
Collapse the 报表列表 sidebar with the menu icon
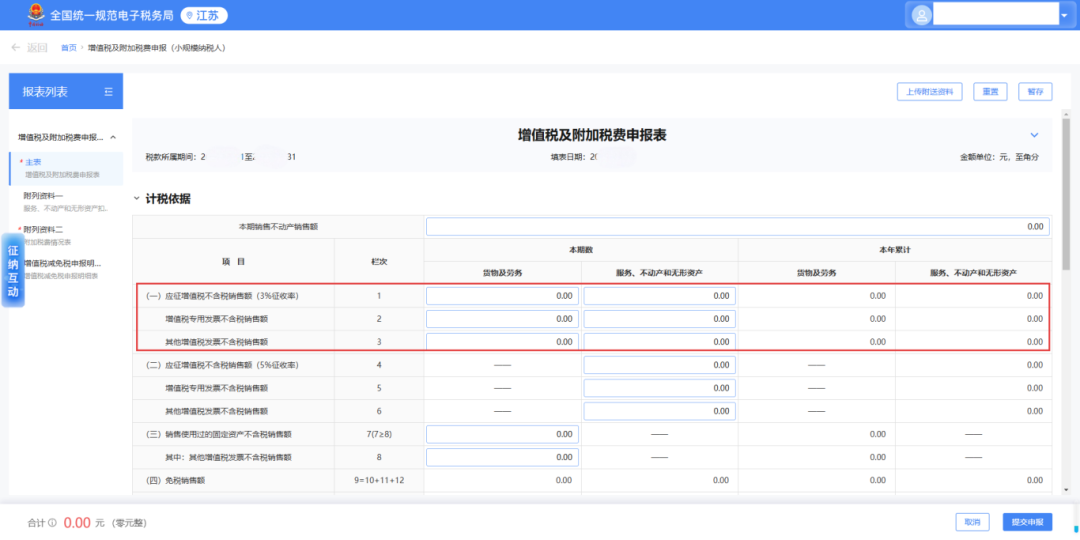coord(108,92)
